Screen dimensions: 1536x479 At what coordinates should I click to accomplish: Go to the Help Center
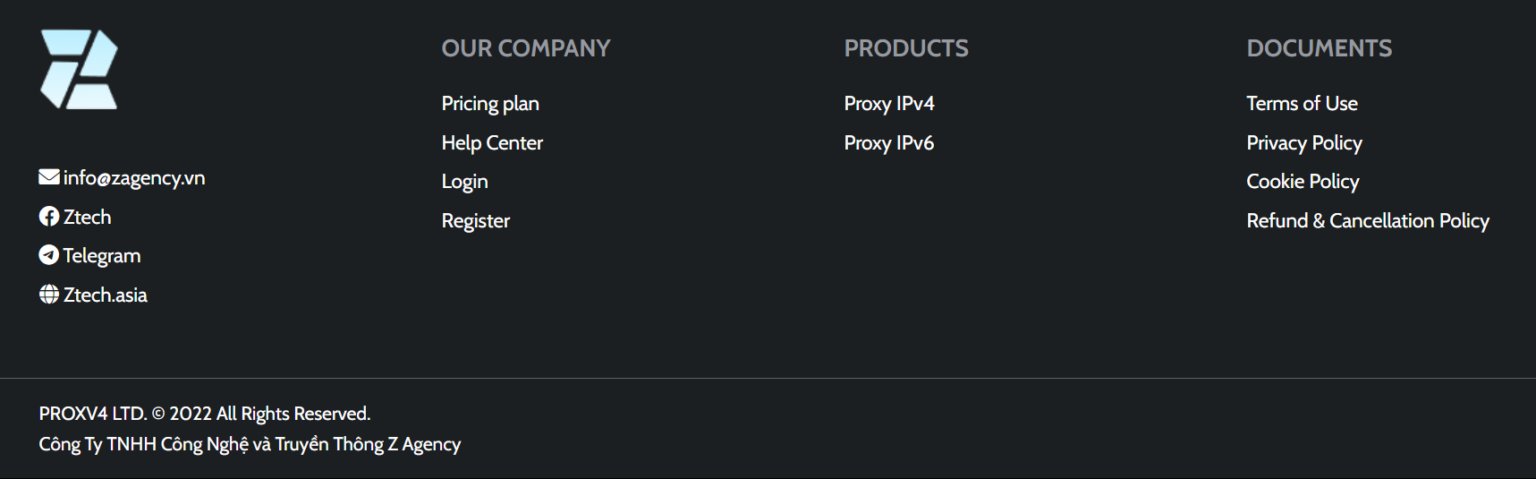pyautogui.click(x=492, y=143)
